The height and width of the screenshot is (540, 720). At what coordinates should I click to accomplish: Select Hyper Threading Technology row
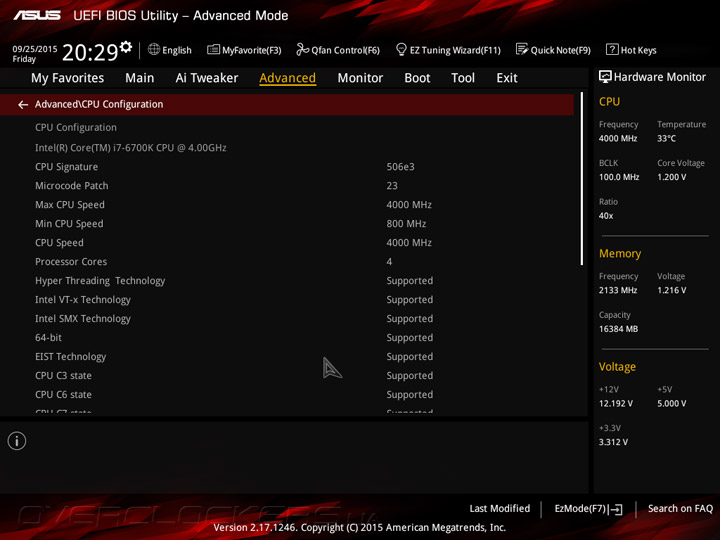[287, 281]
